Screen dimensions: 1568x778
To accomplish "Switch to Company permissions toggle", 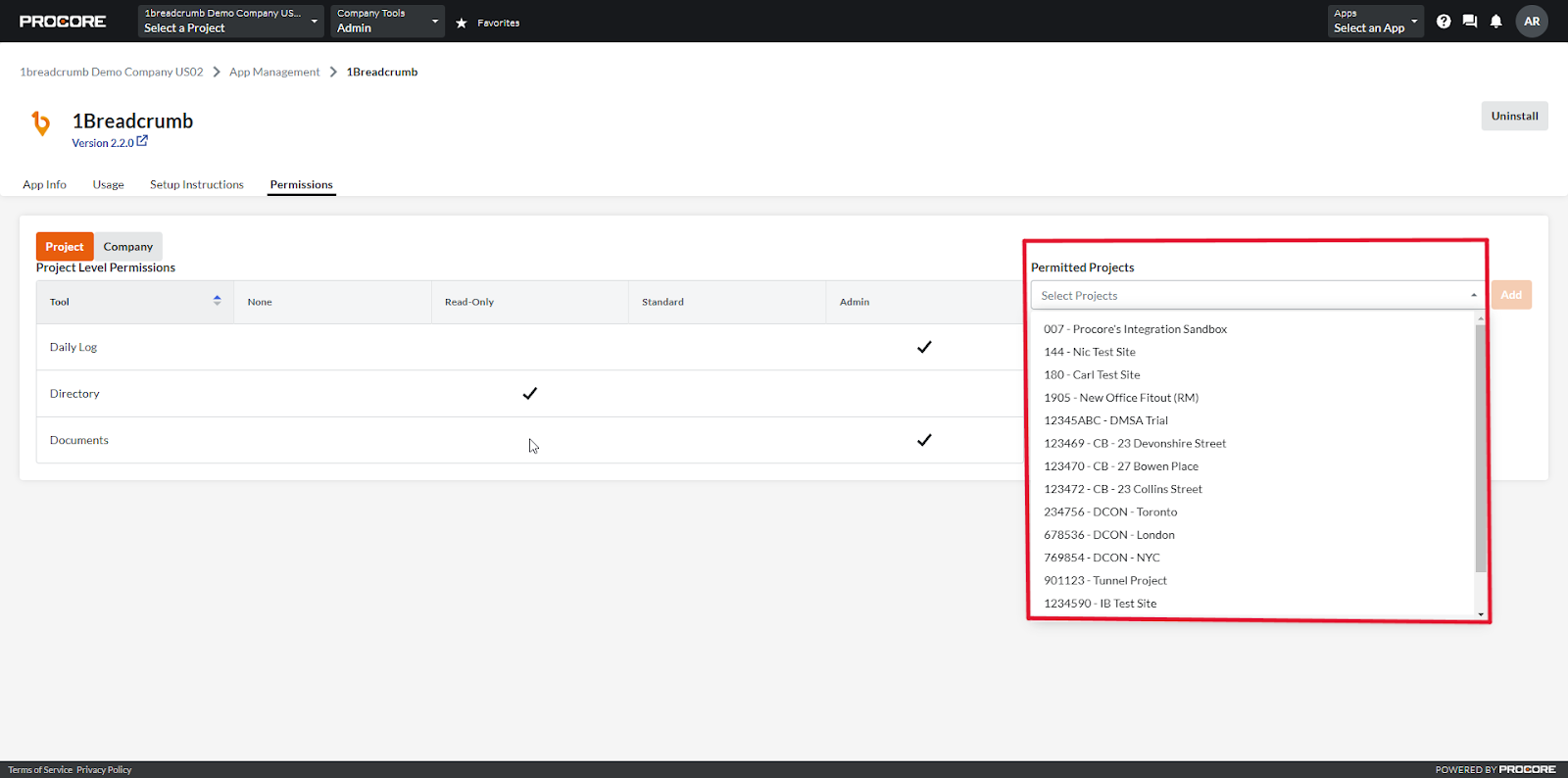I will pyautogui.click(x=128, y=247).
